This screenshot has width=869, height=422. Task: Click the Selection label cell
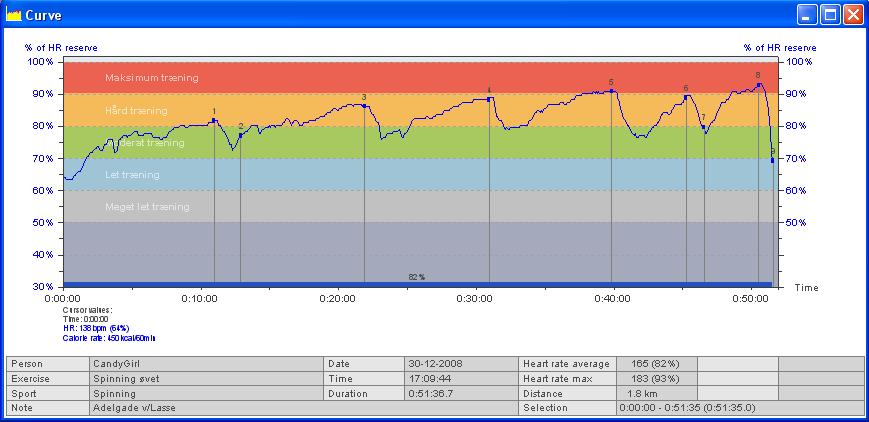pyautogui.click(x=568, y=408)
